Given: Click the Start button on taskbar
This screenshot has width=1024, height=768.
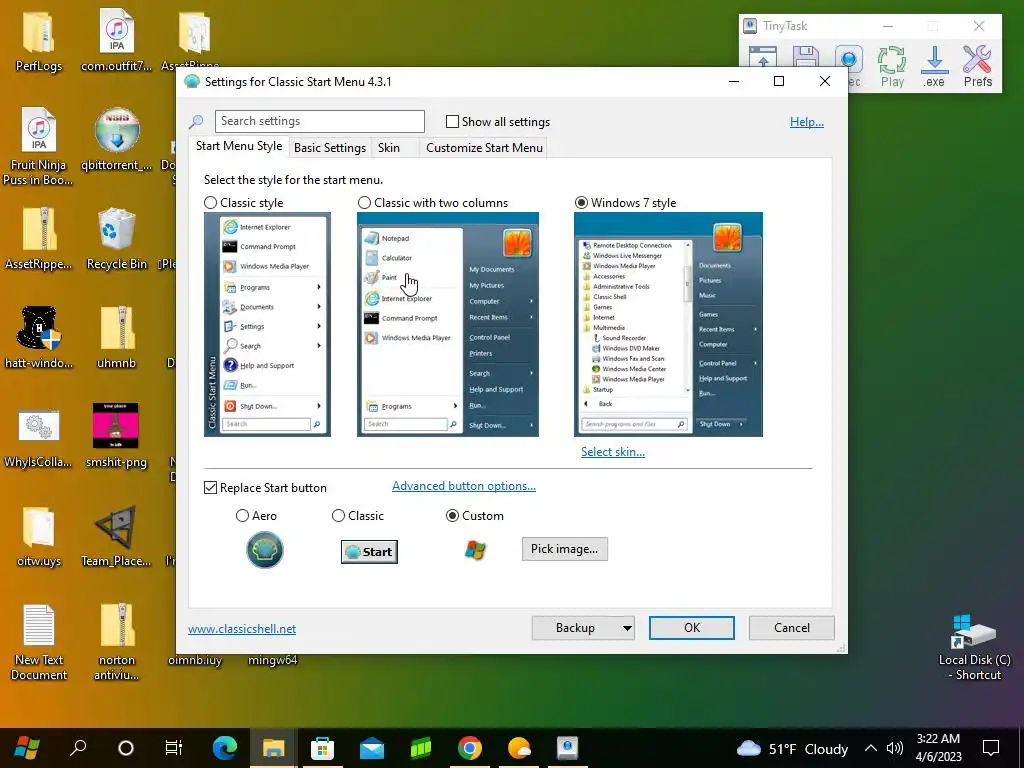Looking at the screenshot, I should 26,748.
